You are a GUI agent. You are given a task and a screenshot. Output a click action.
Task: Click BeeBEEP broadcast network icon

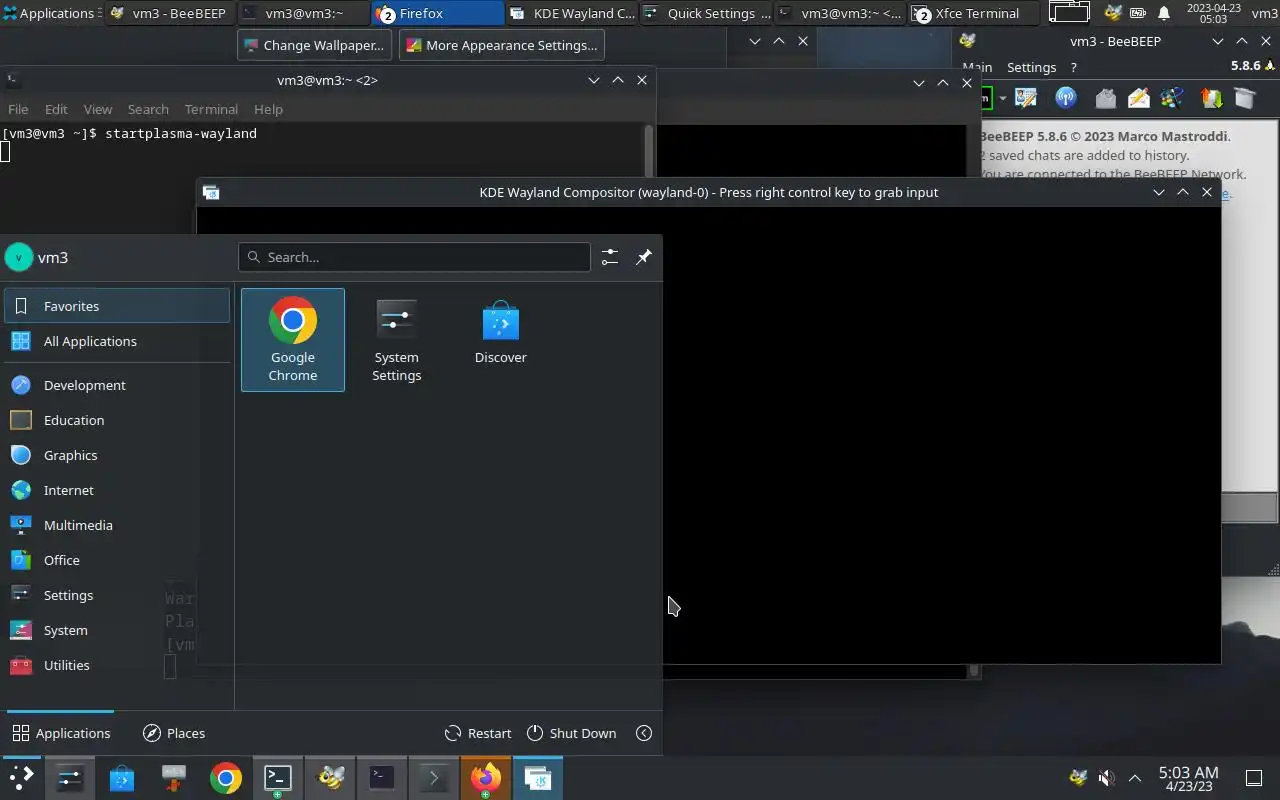point(1066,98)
